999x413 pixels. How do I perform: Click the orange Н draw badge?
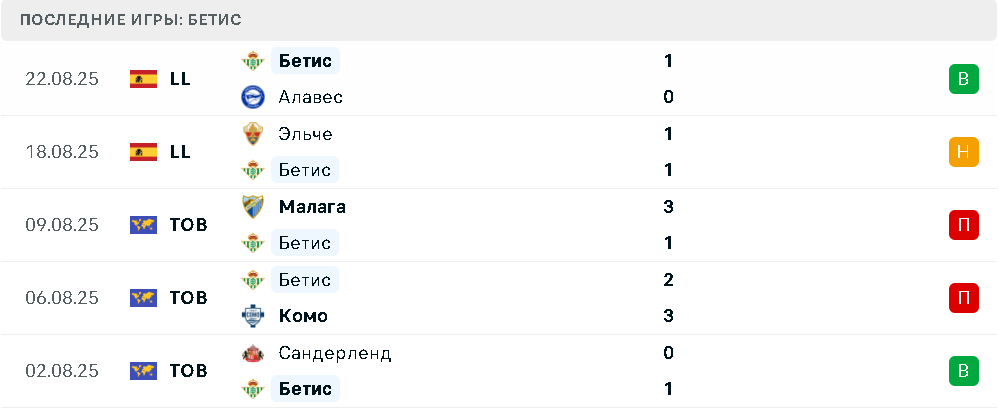click(963, 152)
